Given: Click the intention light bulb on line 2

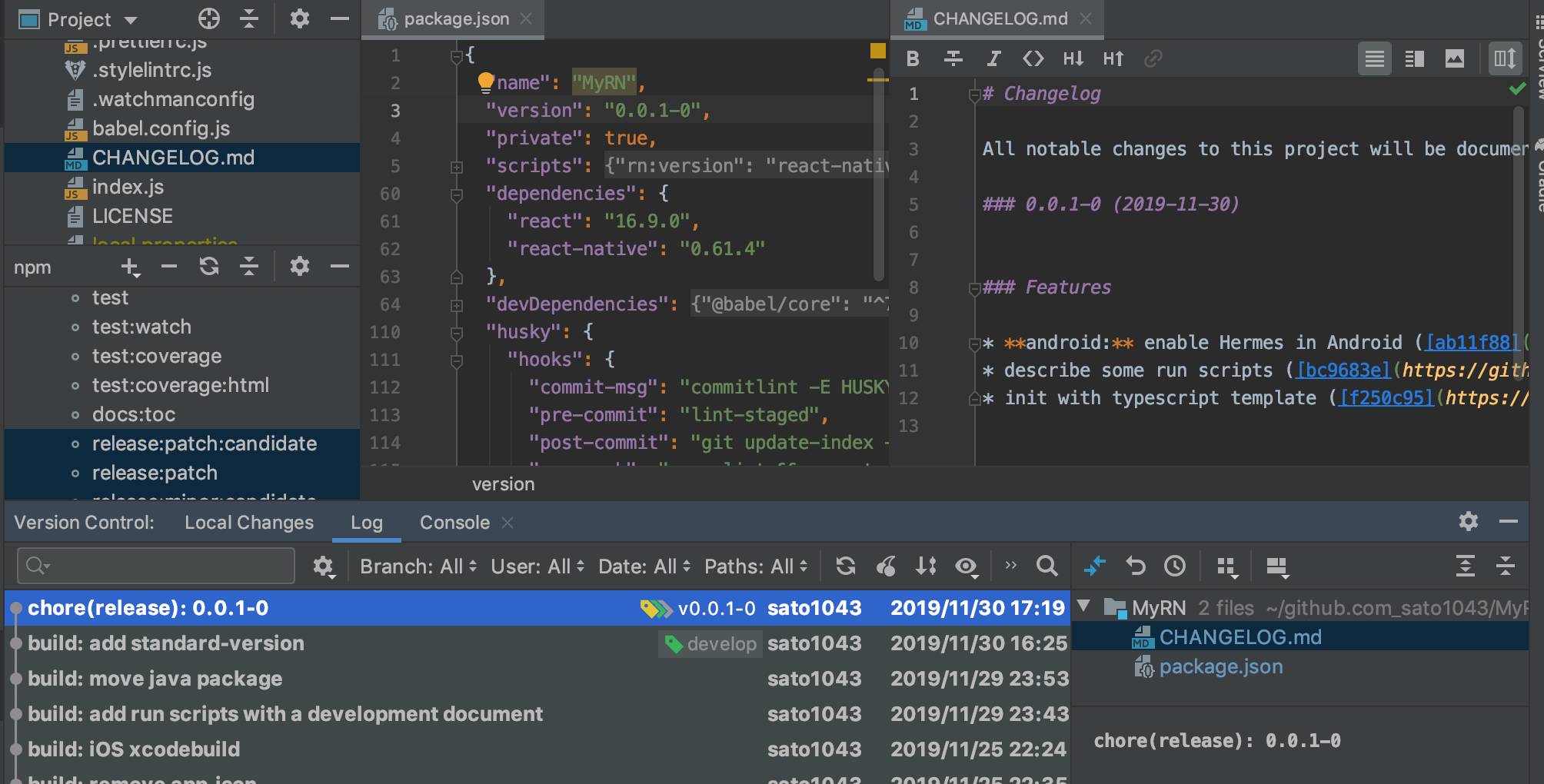Looking at the screenshot, I should coord(486,82).
